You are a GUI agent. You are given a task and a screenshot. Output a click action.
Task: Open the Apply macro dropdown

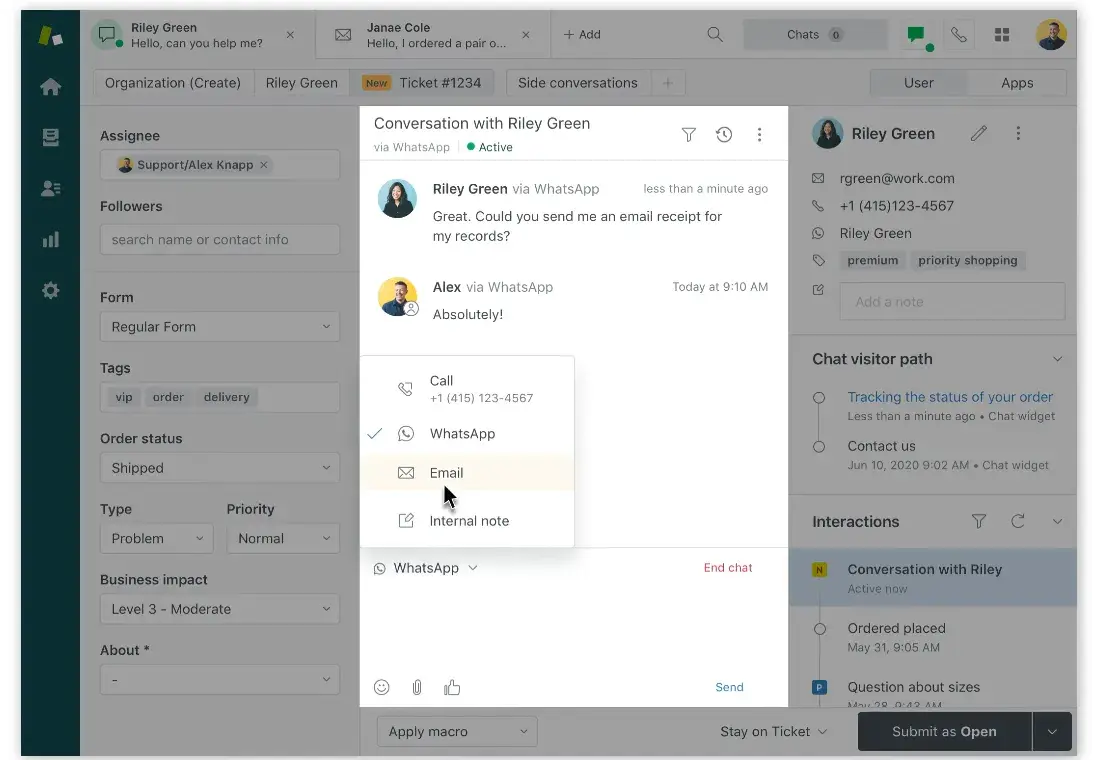pyautogui.click(x=457, y=732)
